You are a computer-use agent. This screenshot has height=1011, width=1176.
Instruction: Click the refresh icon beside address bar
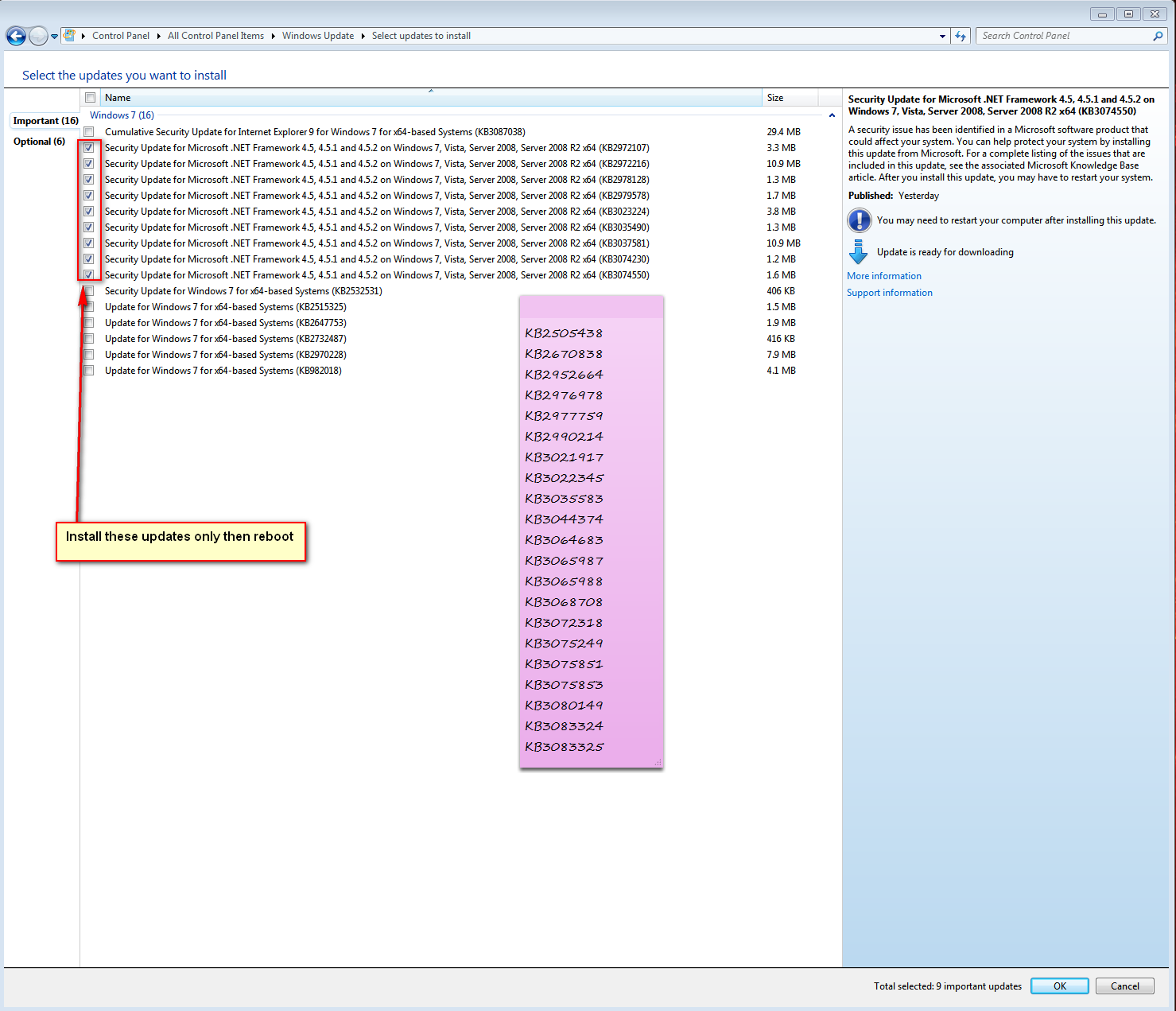961,36
